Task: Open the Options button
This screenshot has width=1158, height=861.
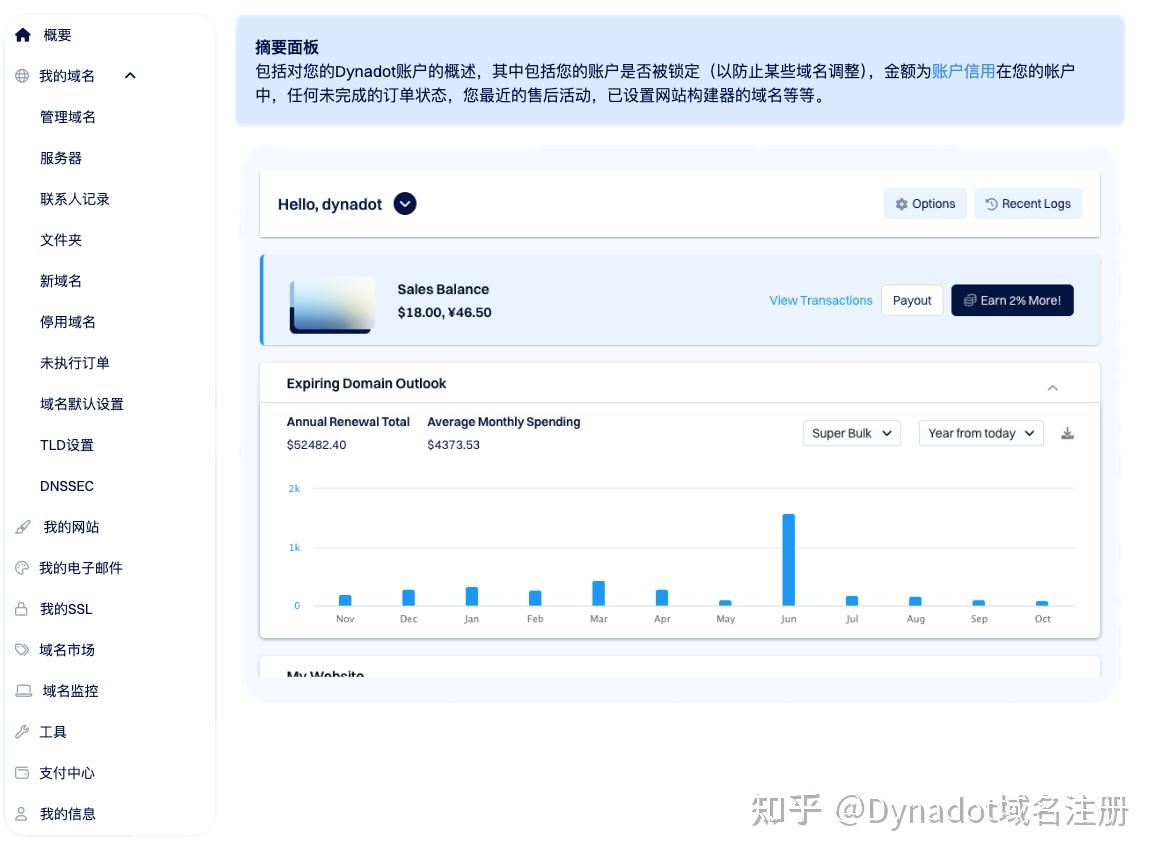Action: [x=925, y=204]
